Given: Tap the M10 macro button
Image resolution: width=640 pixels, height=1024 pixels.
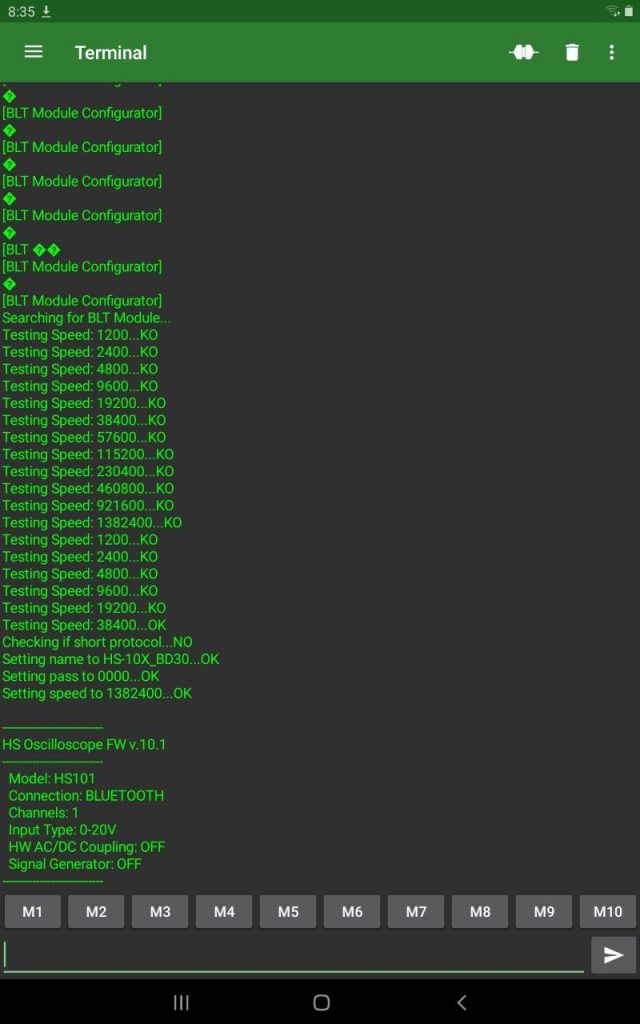Looking at the screenshot, I should coord(608,912).
